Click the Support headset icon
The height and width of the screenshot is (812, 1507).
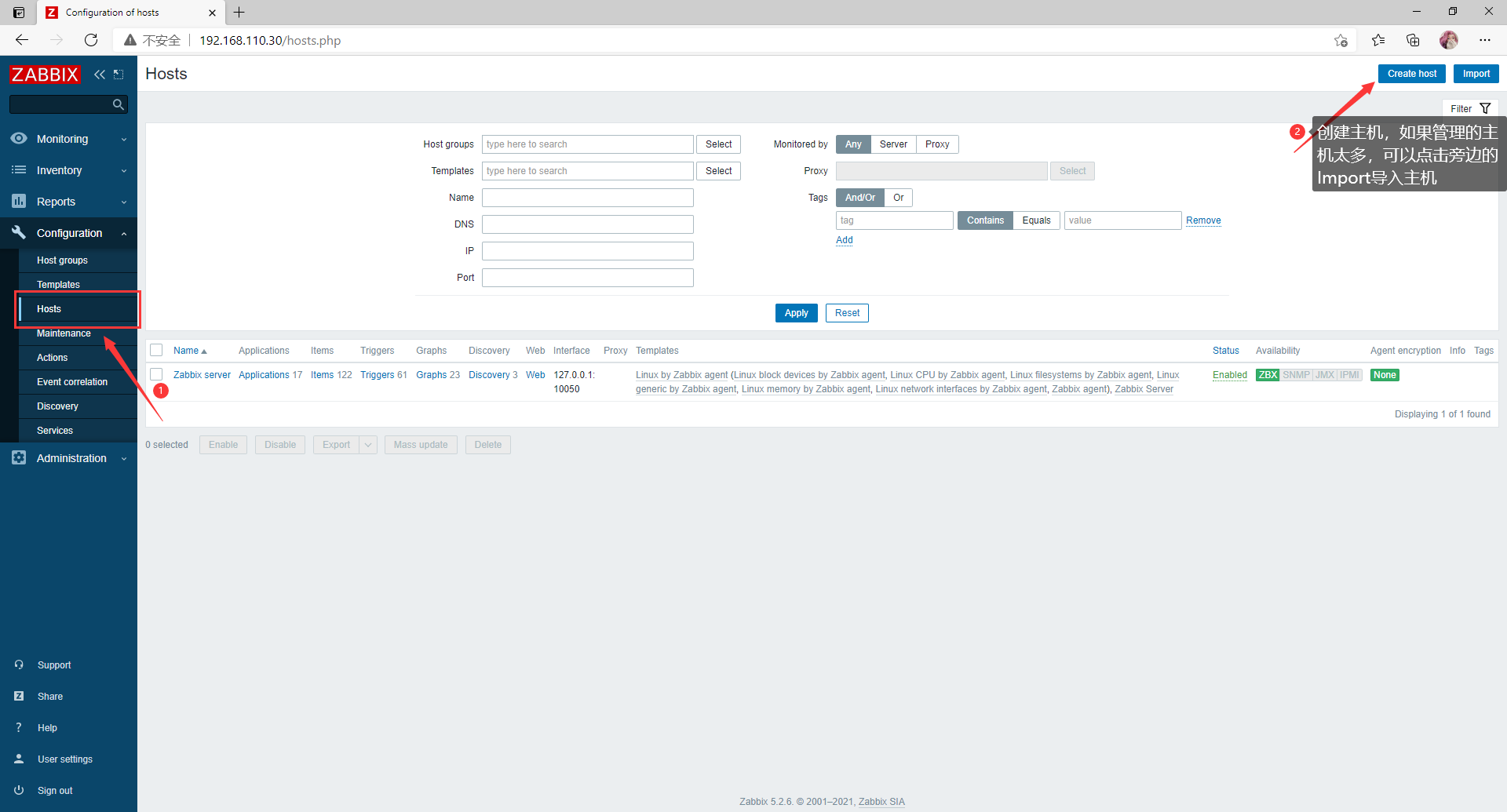(19, 665)
